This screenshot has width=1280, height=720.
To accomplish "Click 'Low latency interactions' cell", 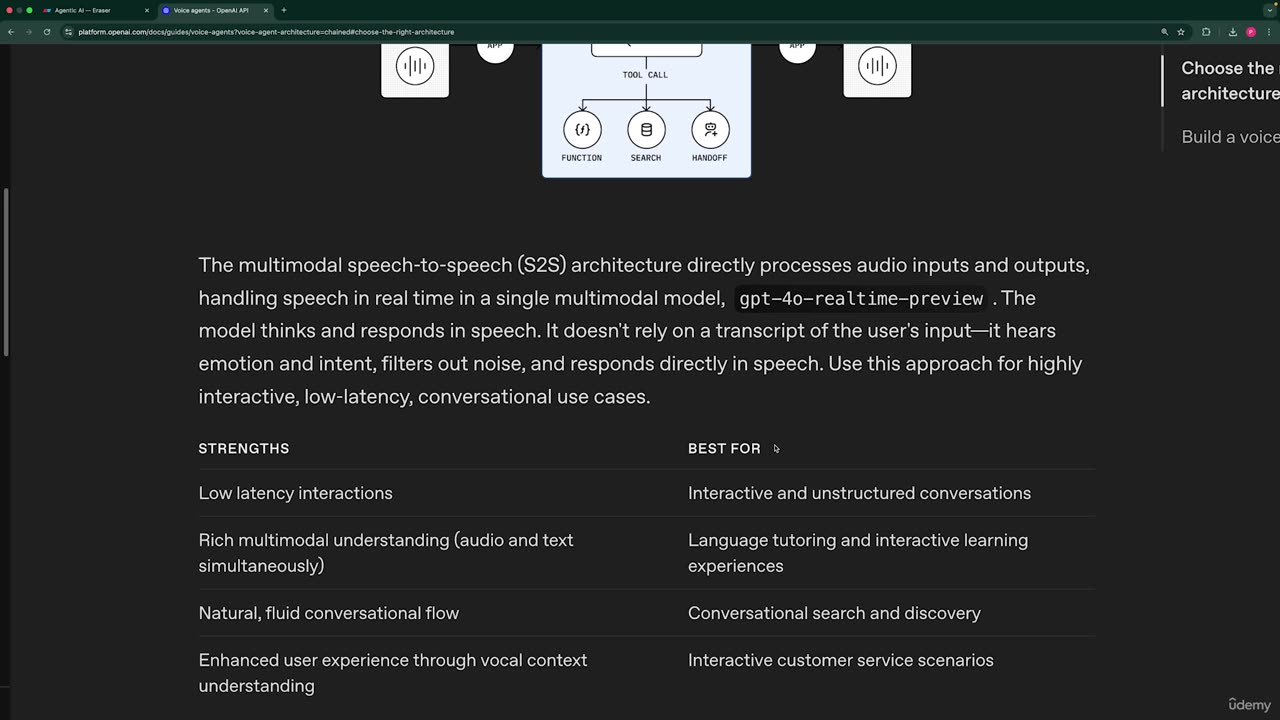I will click(x=295, y=493).
